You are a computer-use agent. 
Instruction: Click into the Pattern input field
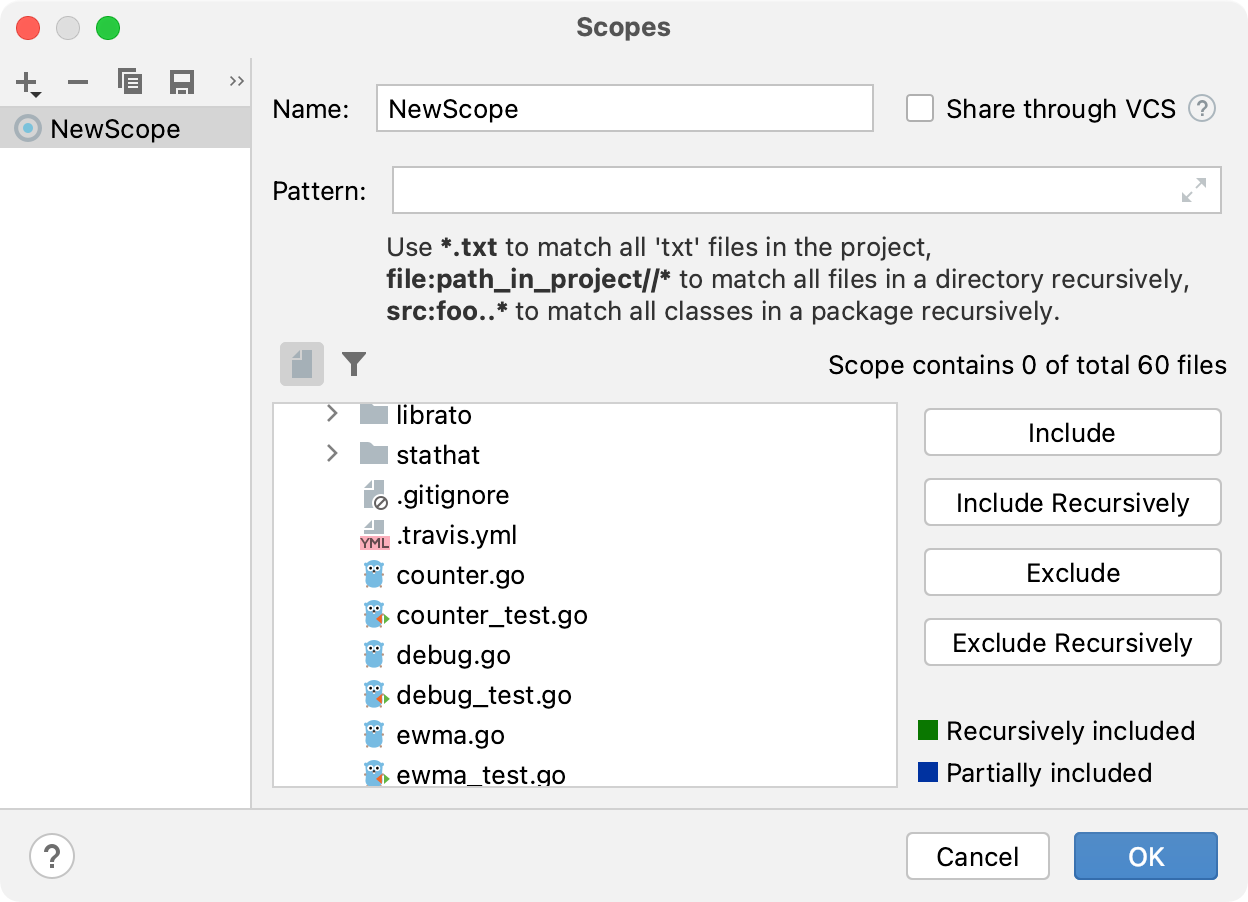tap(780, 190)
